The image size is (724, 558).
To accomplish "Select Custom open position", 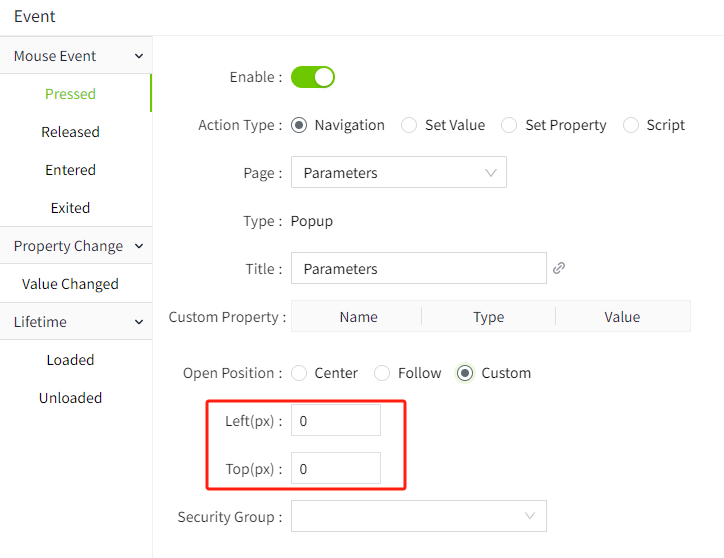I will click(x=465, y=373).
